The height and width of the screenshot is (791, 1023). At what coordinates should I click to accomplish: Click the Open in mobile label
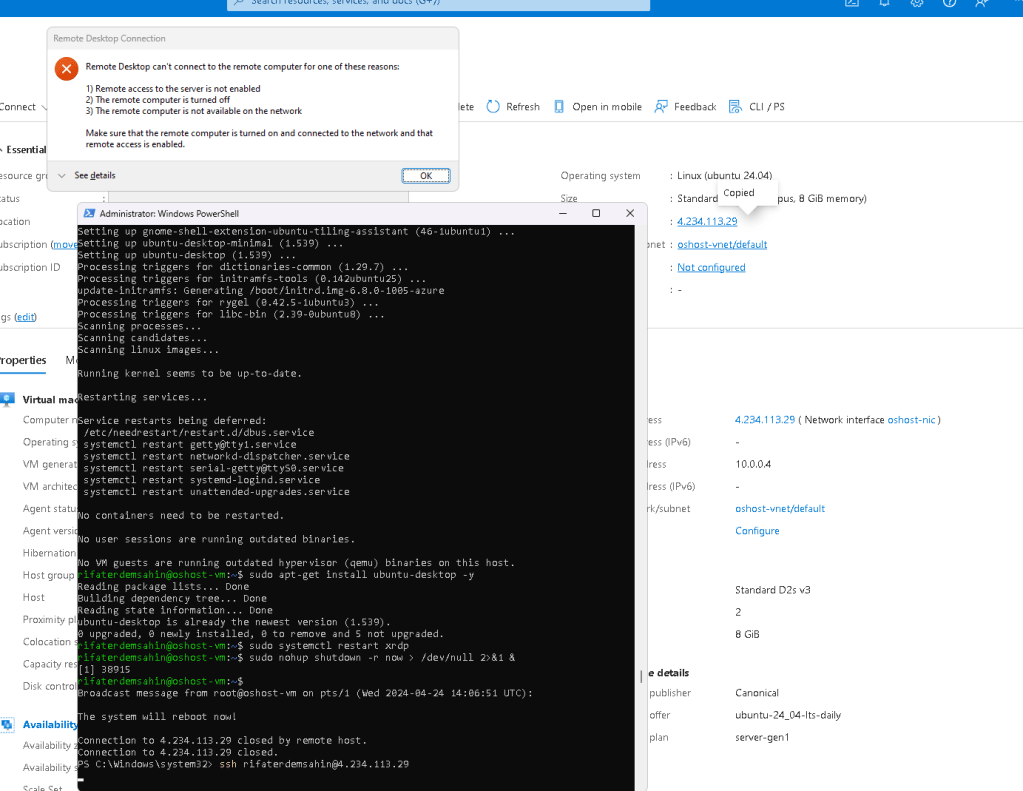607,107
